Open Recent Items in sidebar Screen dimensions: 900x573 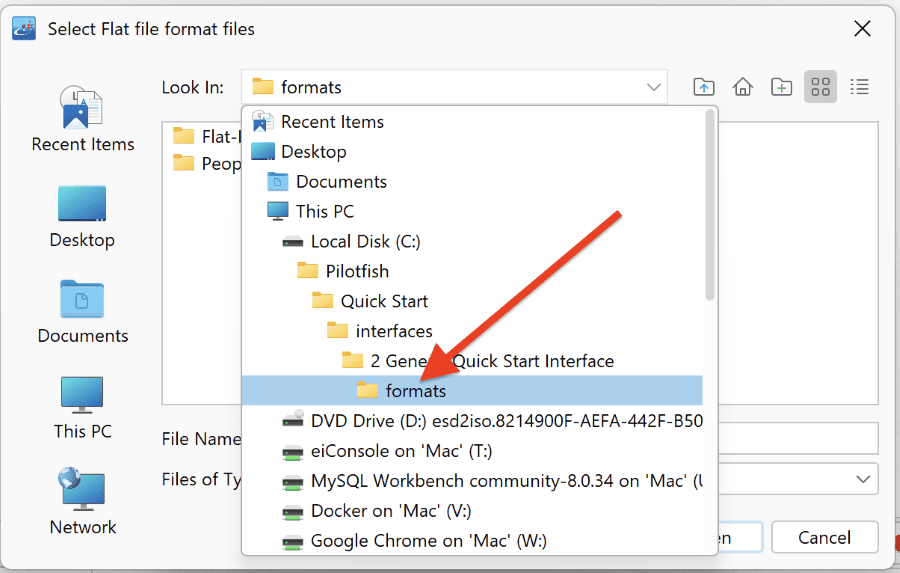coord(83,119)
